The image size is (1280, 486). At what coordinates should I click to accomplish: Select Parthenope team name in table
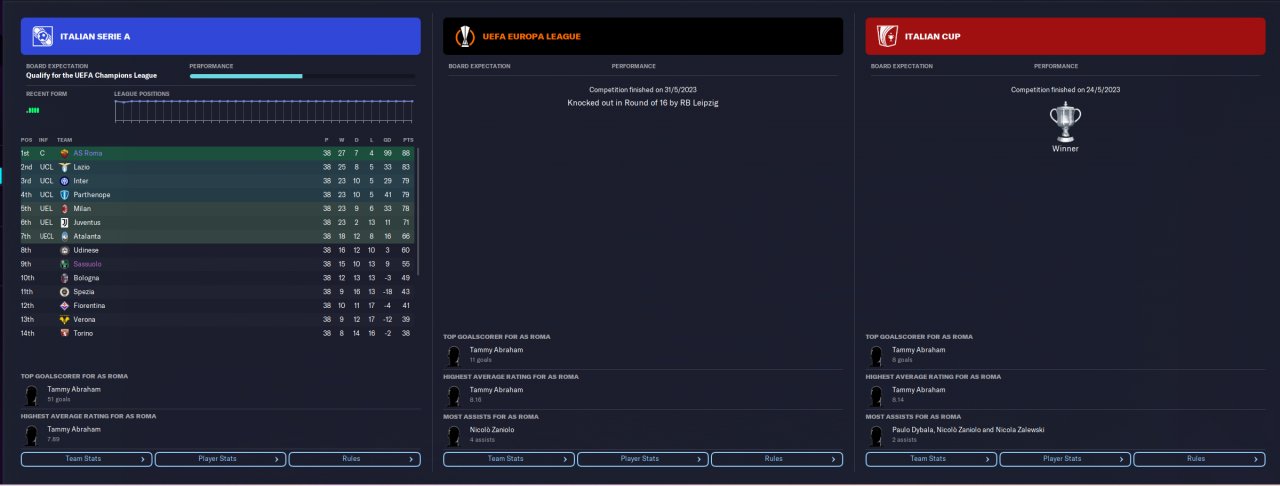pyautogui.click(x=92, y=195)
